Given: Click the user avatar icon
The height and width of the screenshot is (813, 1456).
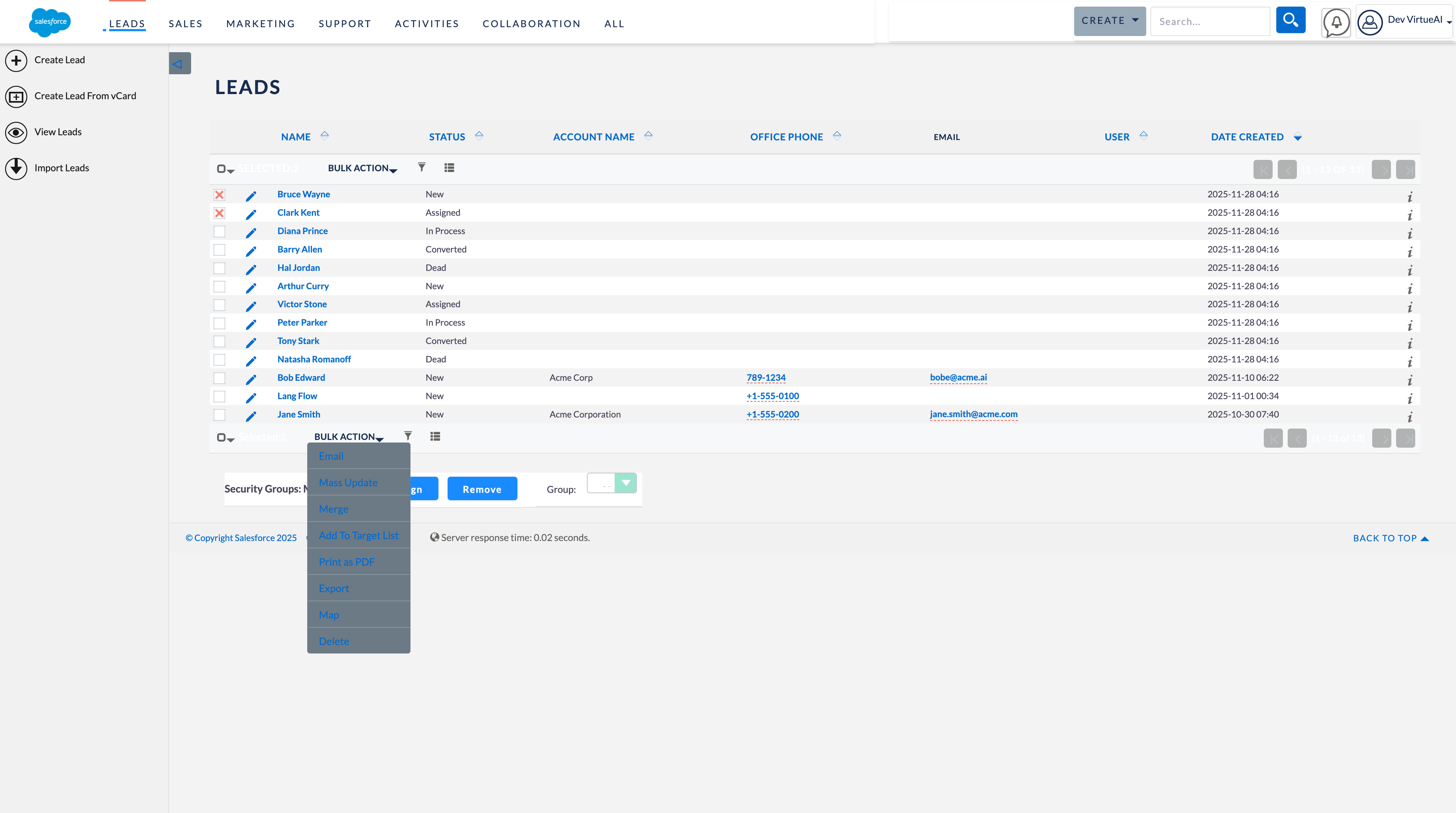Looking at the screenshot, I should click(1370, 23).
